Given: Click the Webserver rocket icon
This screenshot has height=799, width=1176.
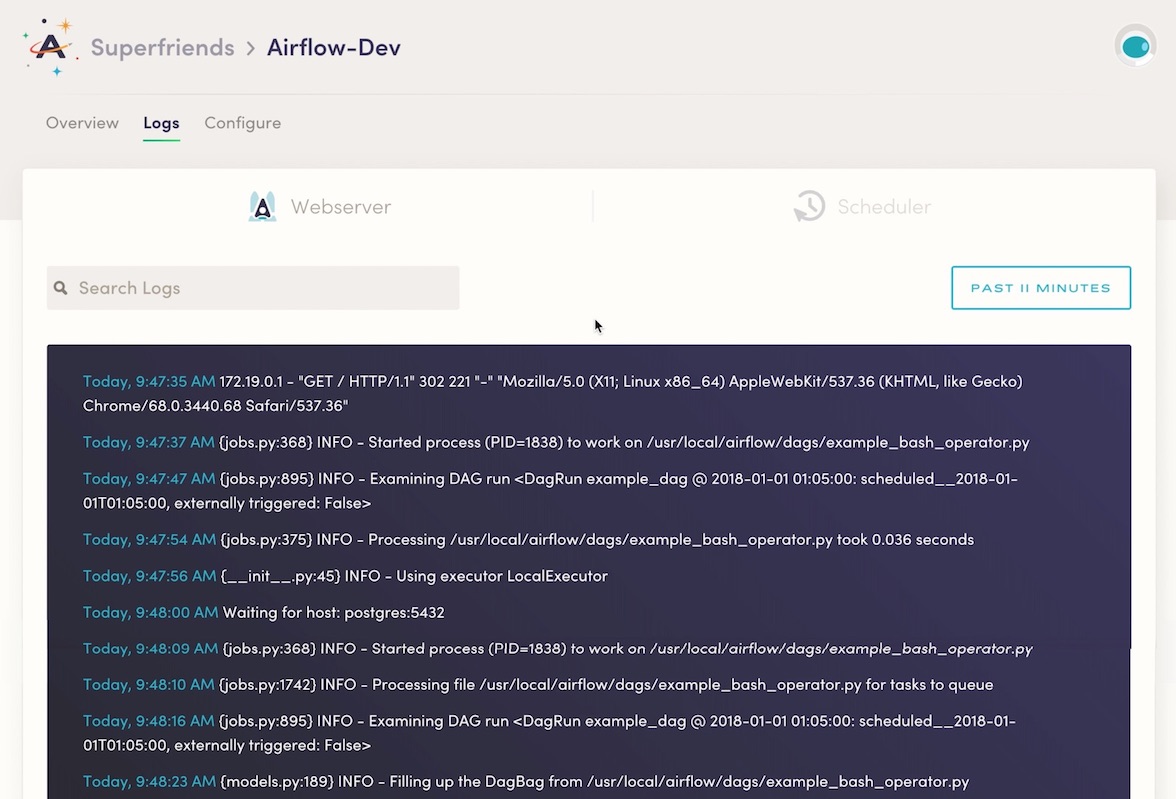Looking at the screenshot, I should pos(262,206).
